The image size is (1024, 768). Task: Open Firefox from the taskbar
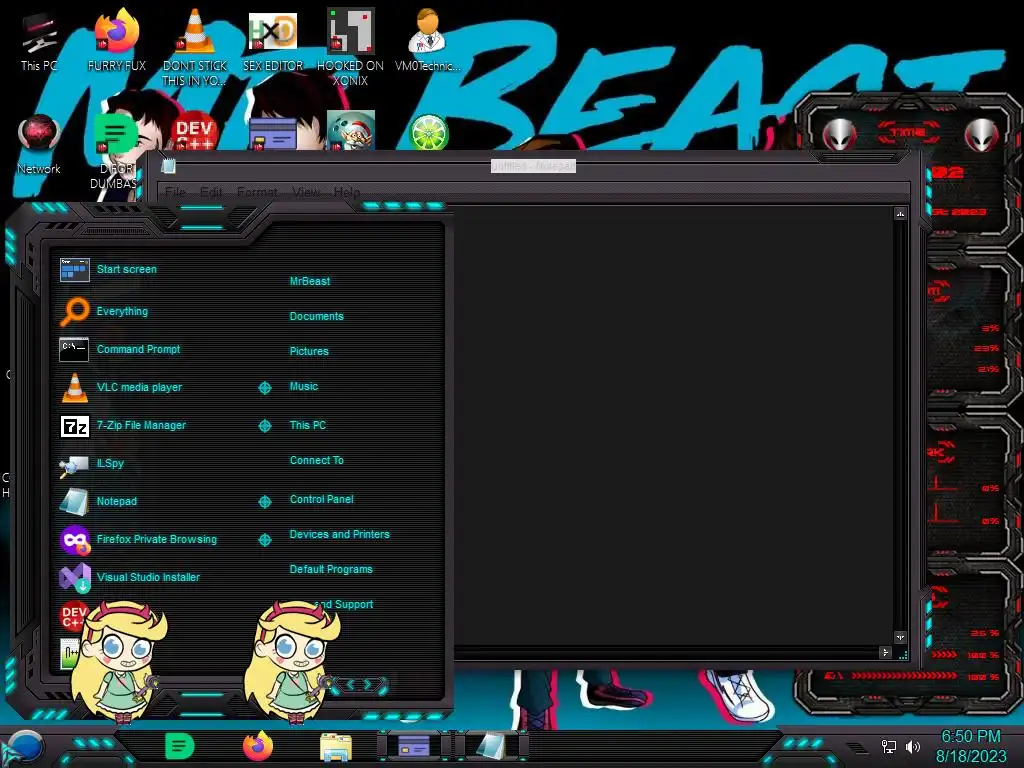click(258, 746)
